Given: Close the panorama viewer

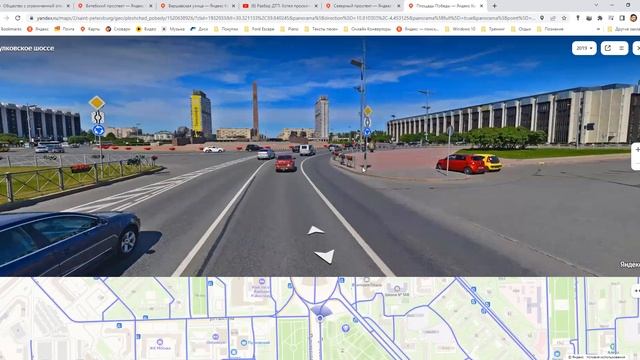Looking at the screenshot, I should 637,48.
